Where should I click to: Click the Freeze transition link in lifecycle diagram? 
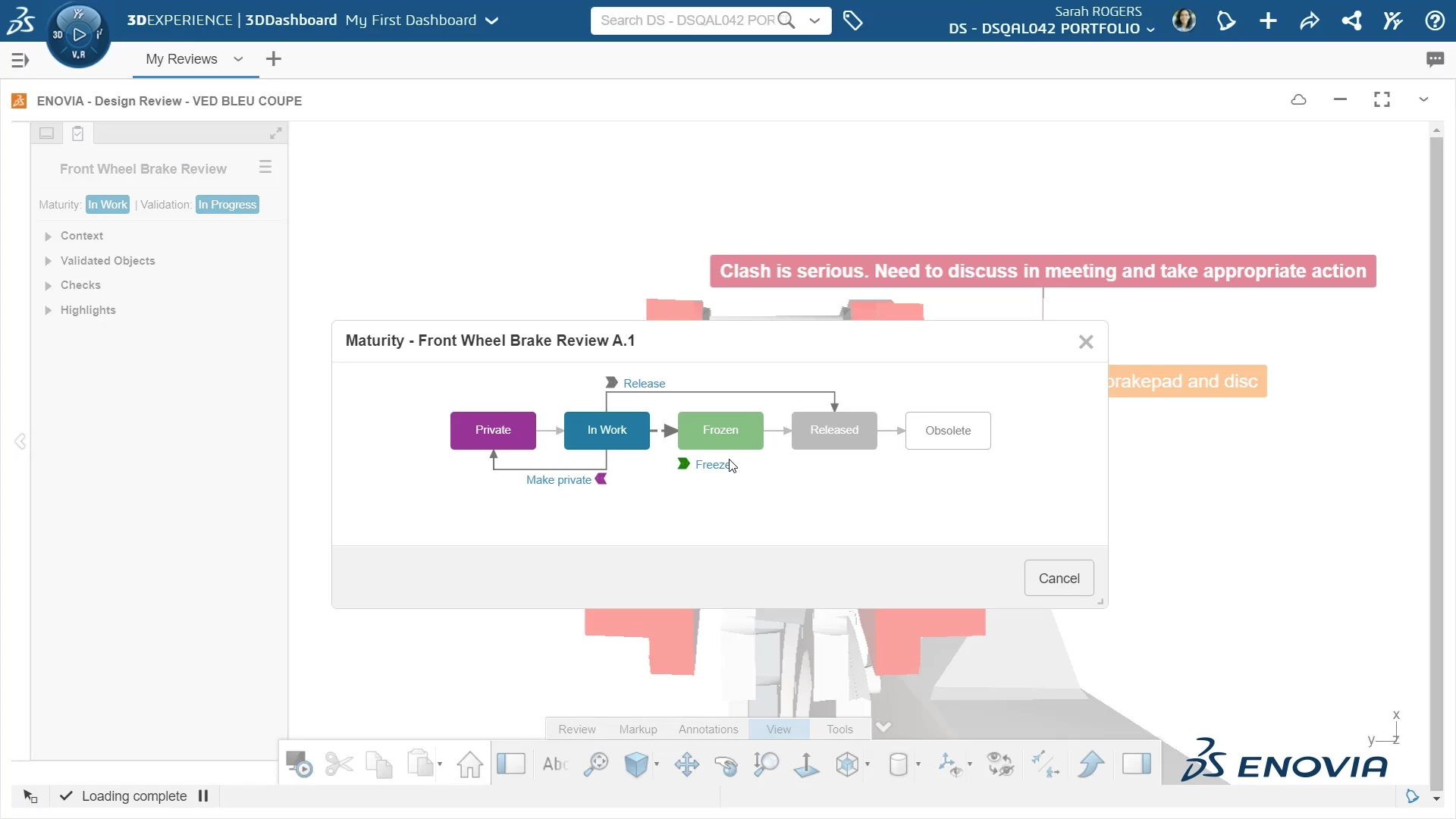point(711,464)
